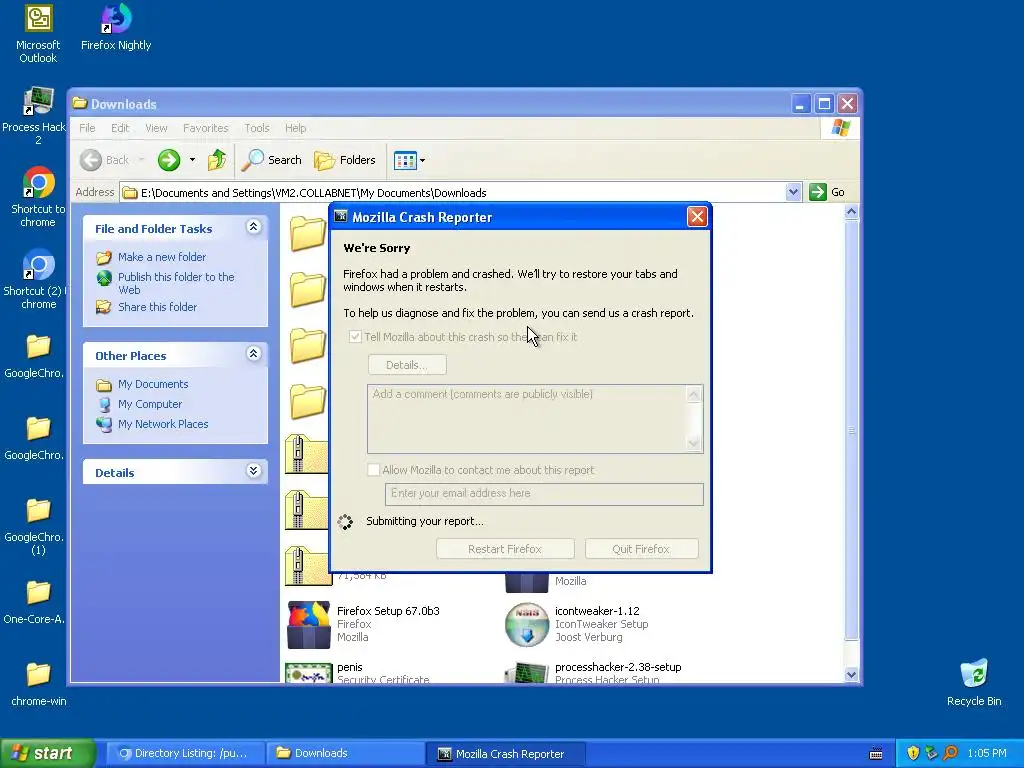Viewport: 1024px width, 768px height.
Task: Click scroll up arrow in Downloads window
Action: [x=851, y=212]
